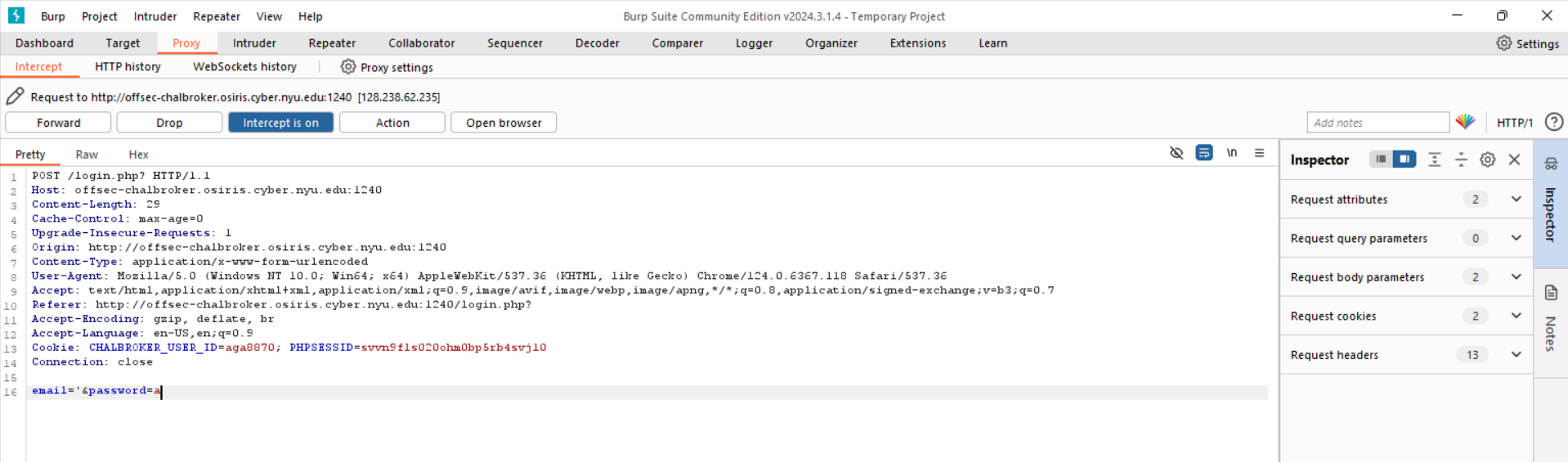Switch to the Repeater tab
This screenshot has height=462, width=1568.
pos(331,43)
